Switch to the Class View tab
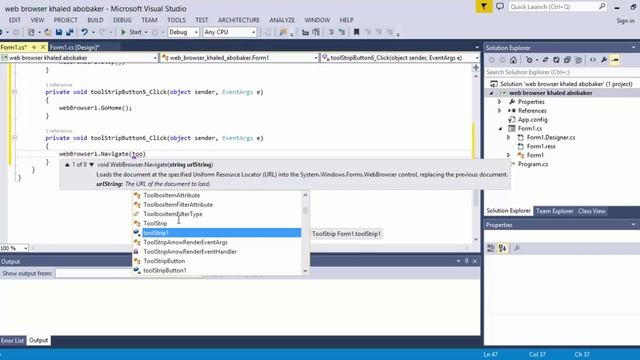Image resolution: width=640 pixels, height=360 pixels. coord(591,211)
